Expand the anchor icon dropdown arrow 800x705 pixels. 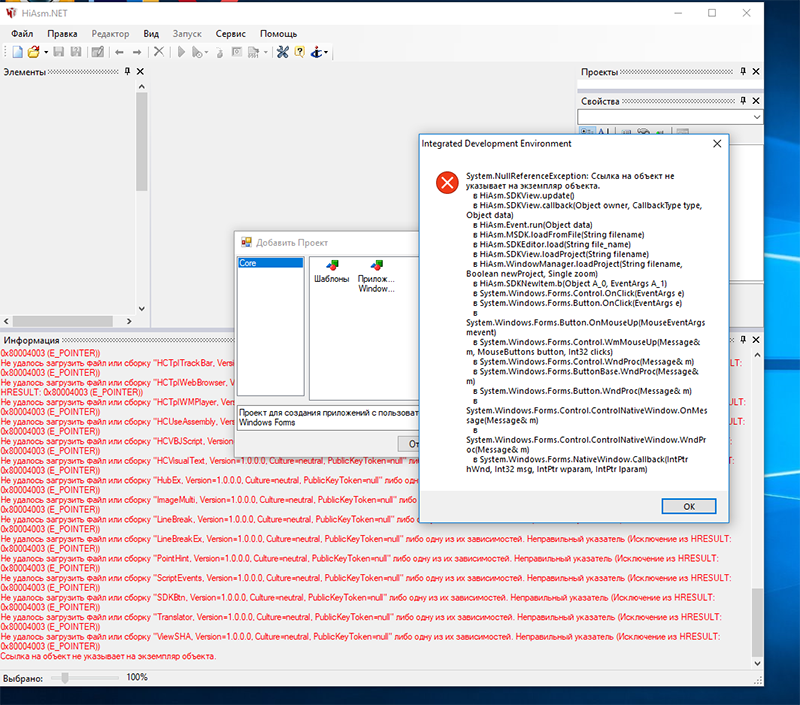click(327, 52)
